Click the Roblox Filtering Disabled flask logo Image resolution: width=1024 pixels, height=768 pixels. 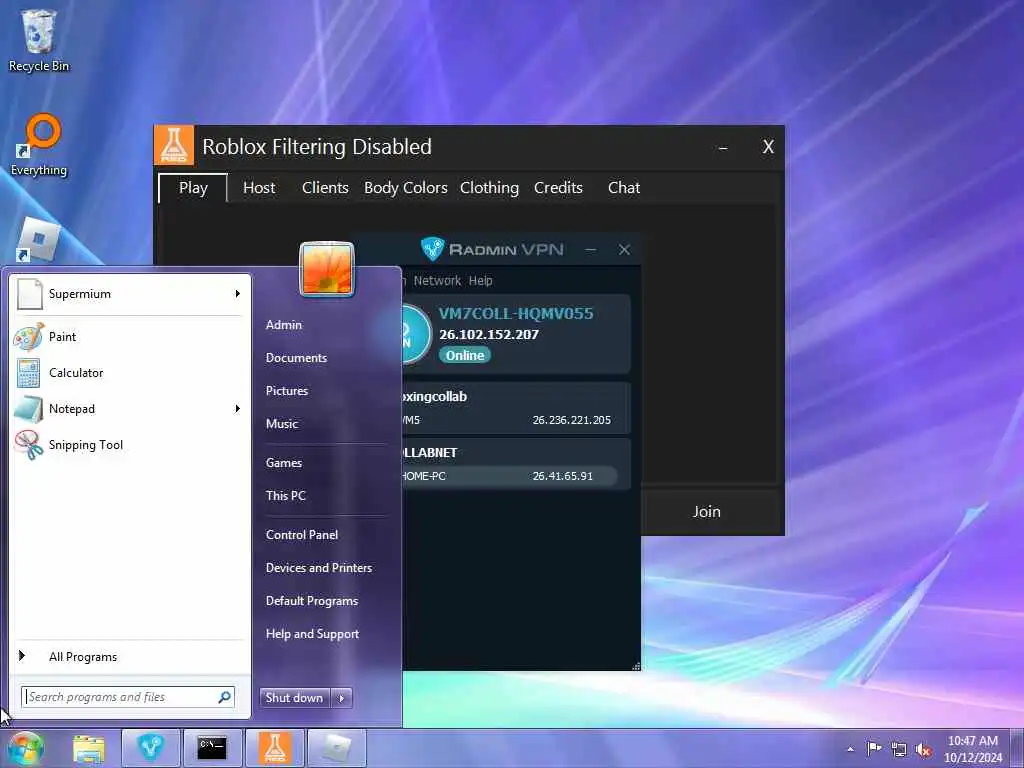point(174,146)
